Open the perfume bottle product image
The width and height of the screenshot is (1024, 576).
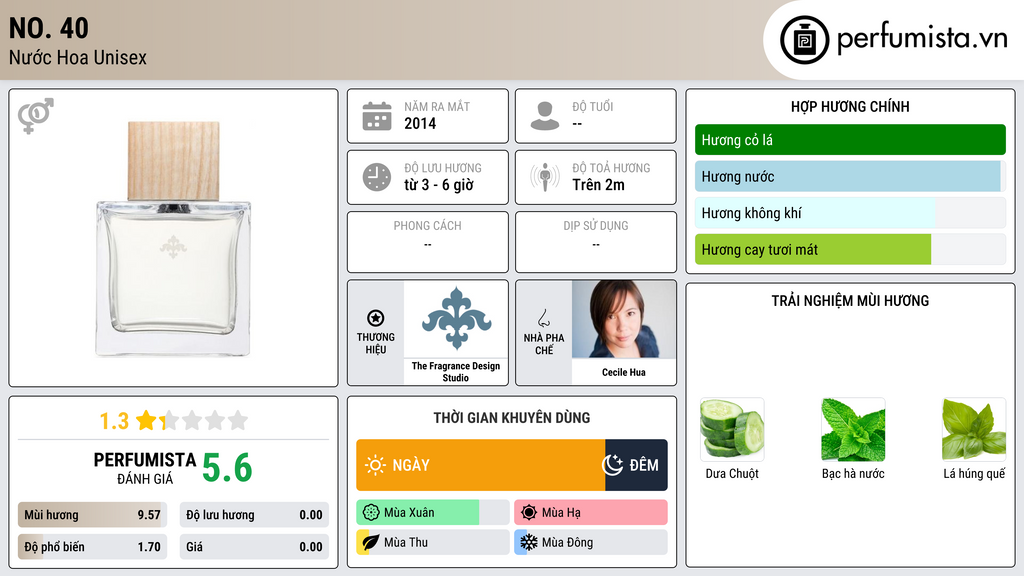pos(173,239)
